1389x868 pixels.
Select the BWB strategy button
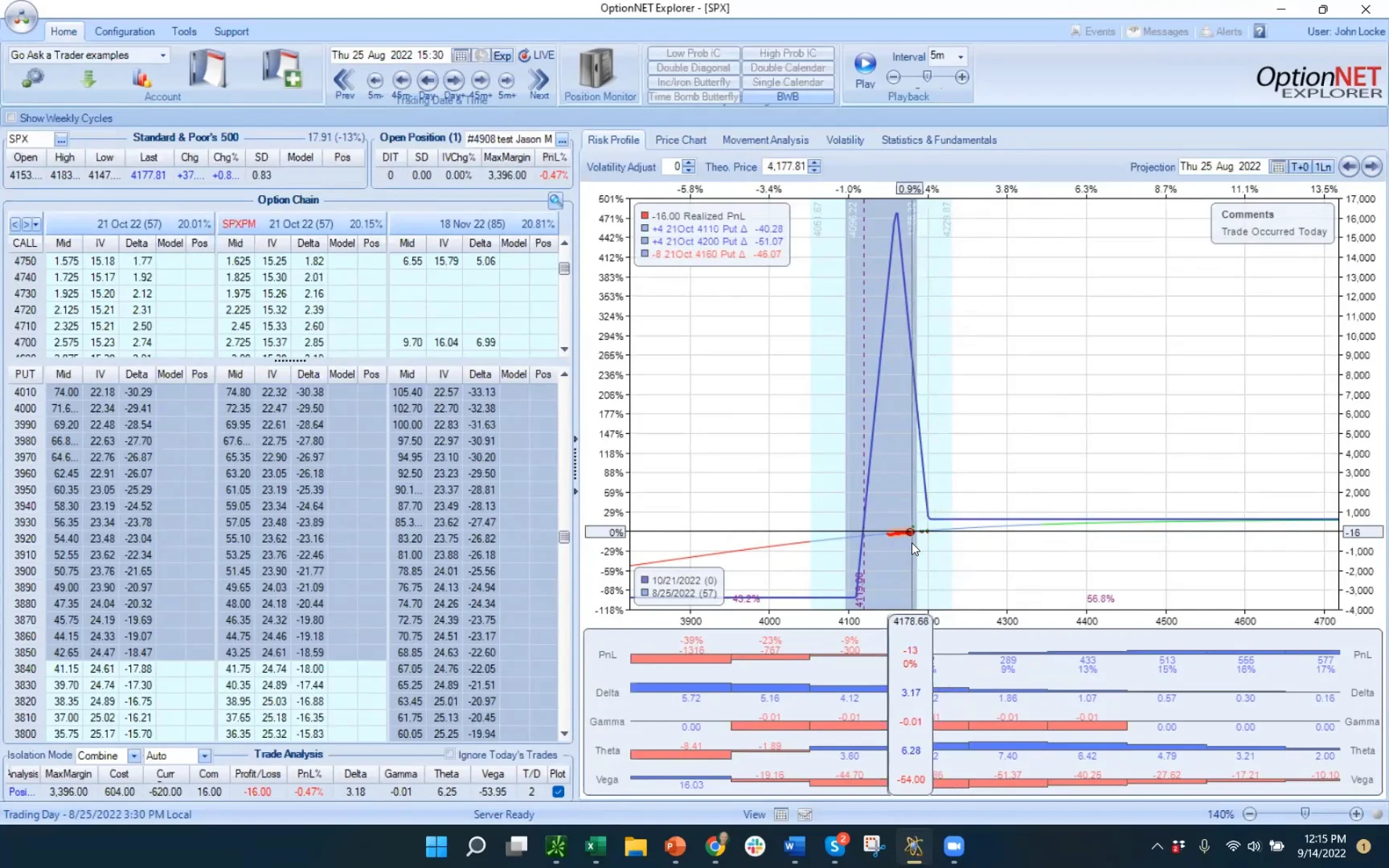[788, 96]
